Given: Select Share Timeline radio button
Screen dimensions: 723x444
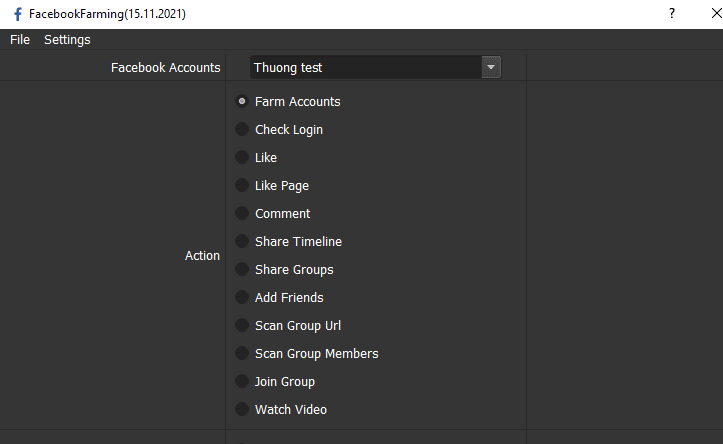Looking at the screenshot, I should pyautogui.click(x=242, y=241).
